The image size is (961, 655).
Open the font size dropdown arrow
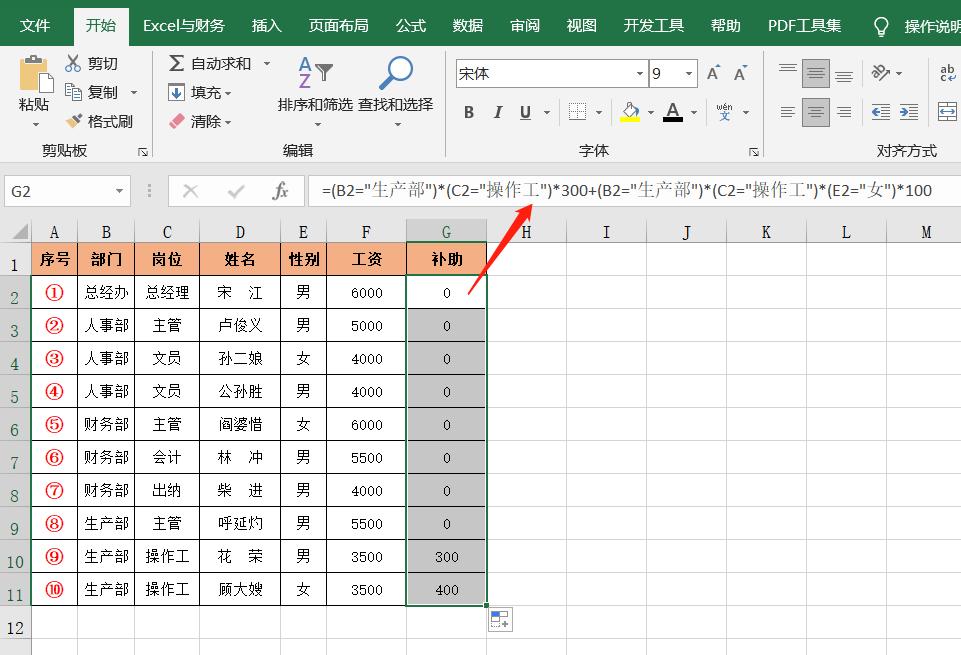click(689, 74)
